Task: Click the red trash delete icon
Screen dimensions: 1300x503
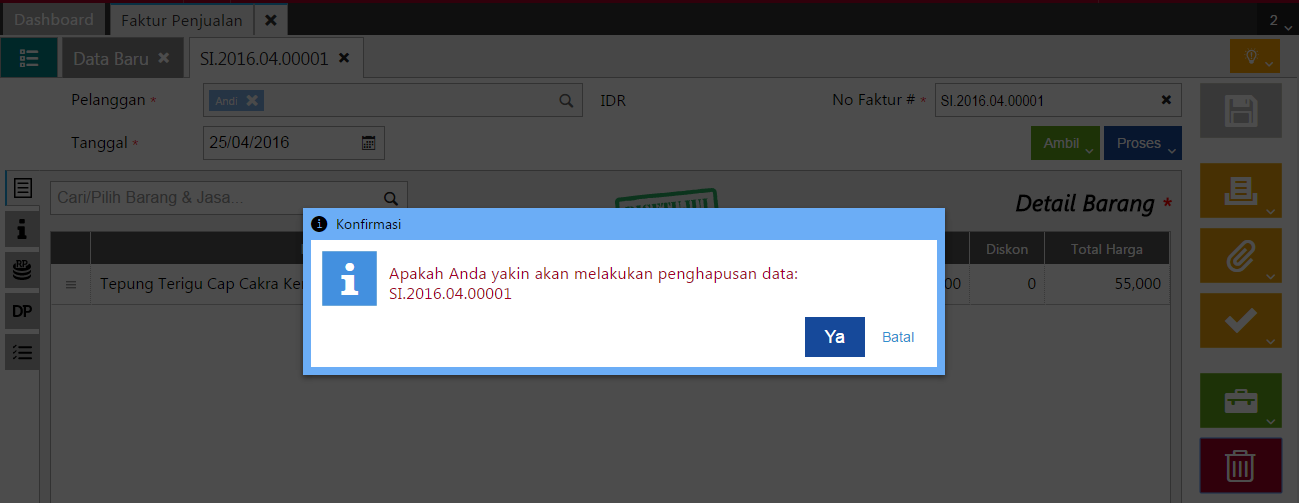Action: tap(1240, 465)
